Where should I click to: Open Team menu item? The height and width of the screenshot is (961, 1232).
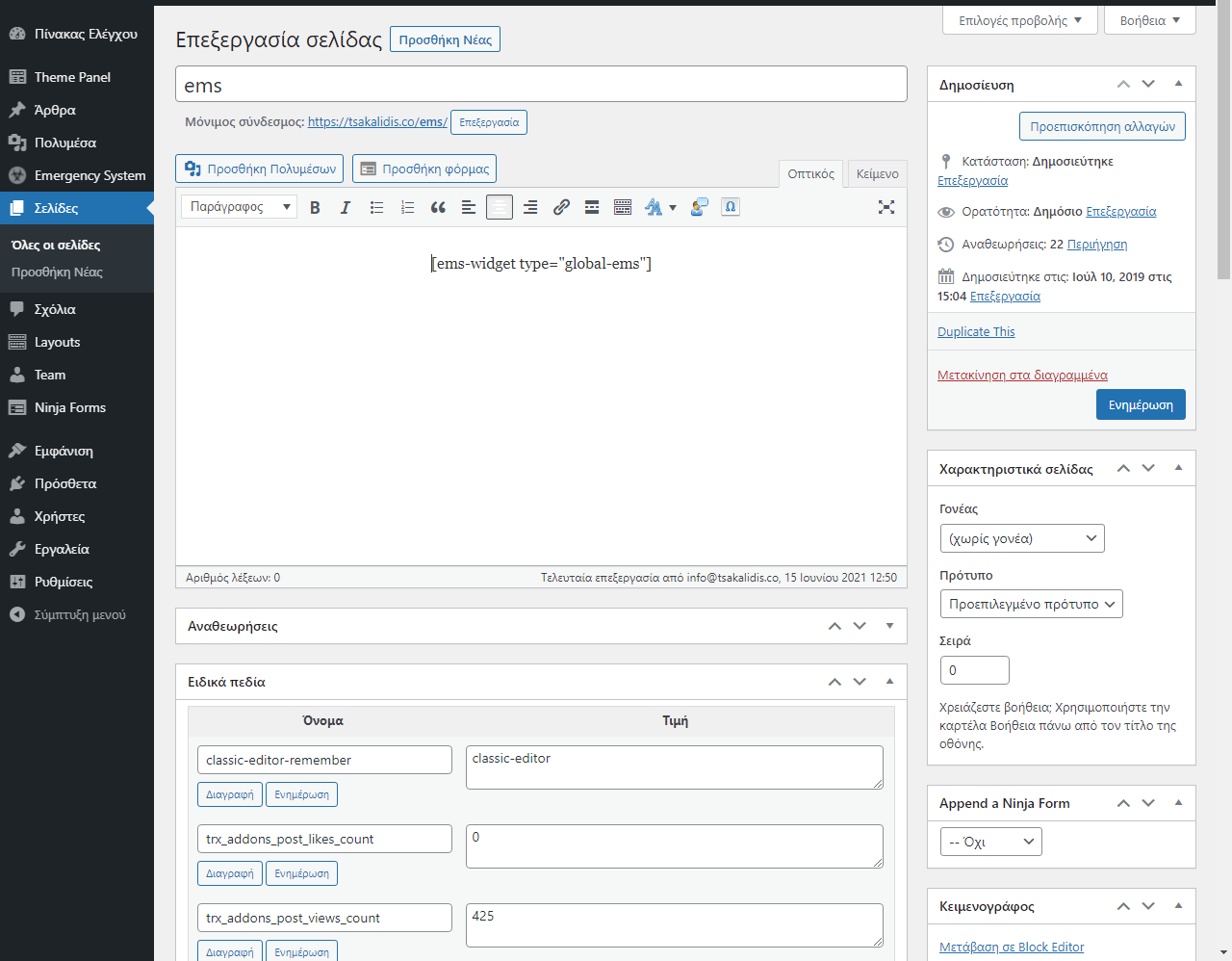pyautogui.click(x=77, y=375)
